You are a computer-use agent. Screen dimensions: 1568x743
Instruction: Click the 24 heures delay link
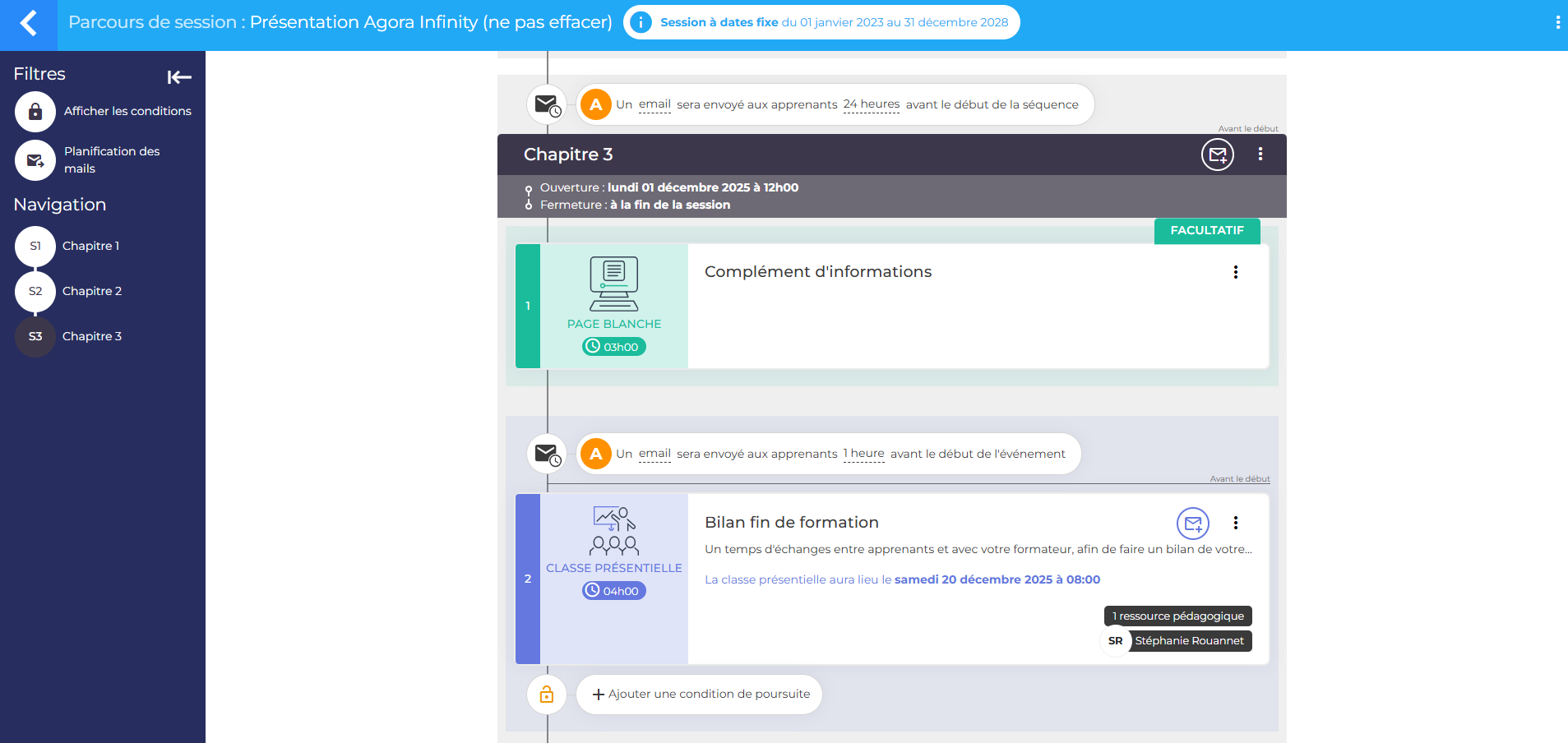click(x=871, y=104)
